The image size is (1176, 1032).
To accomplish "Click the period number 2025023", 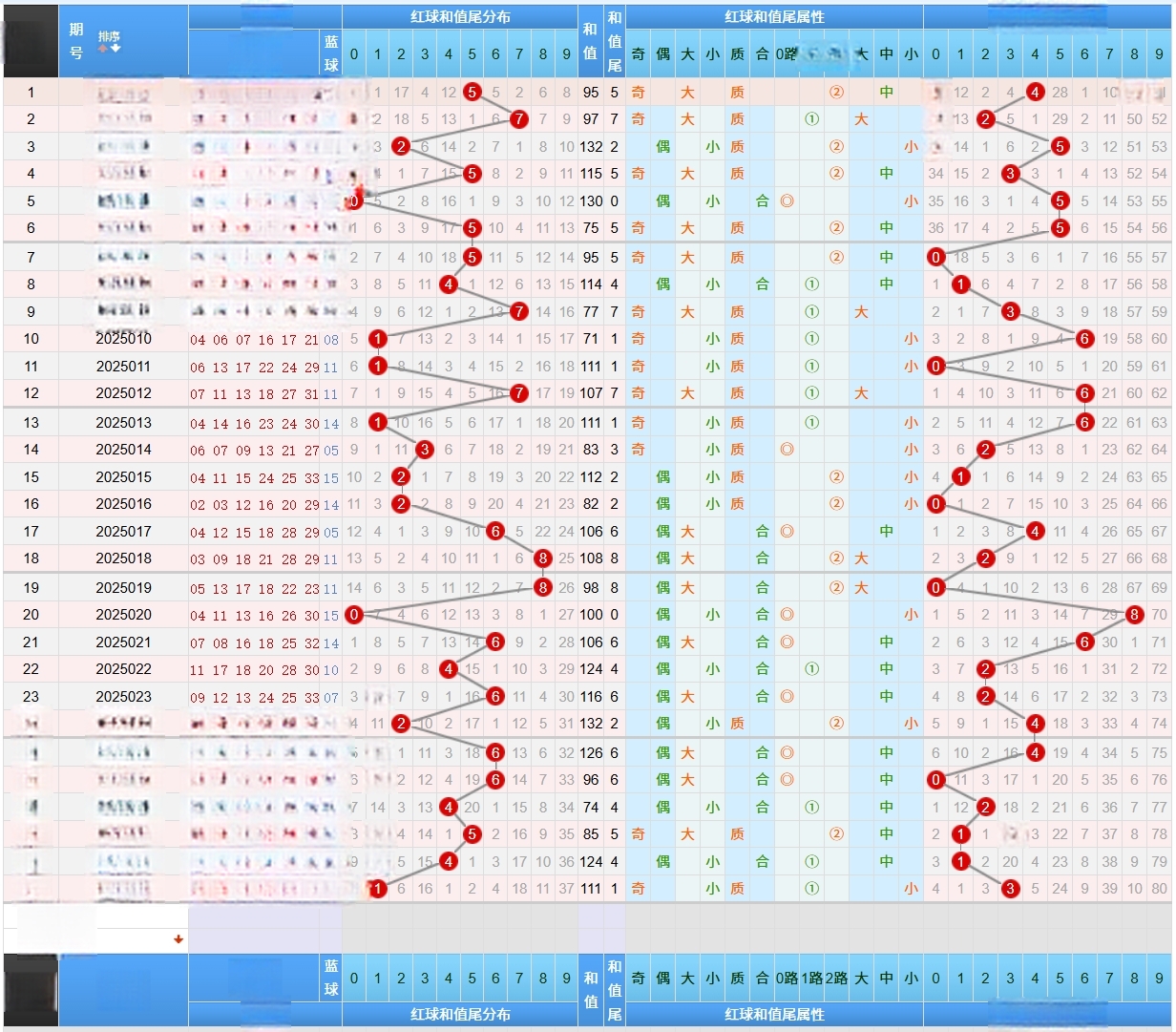I will coord(123,697).
